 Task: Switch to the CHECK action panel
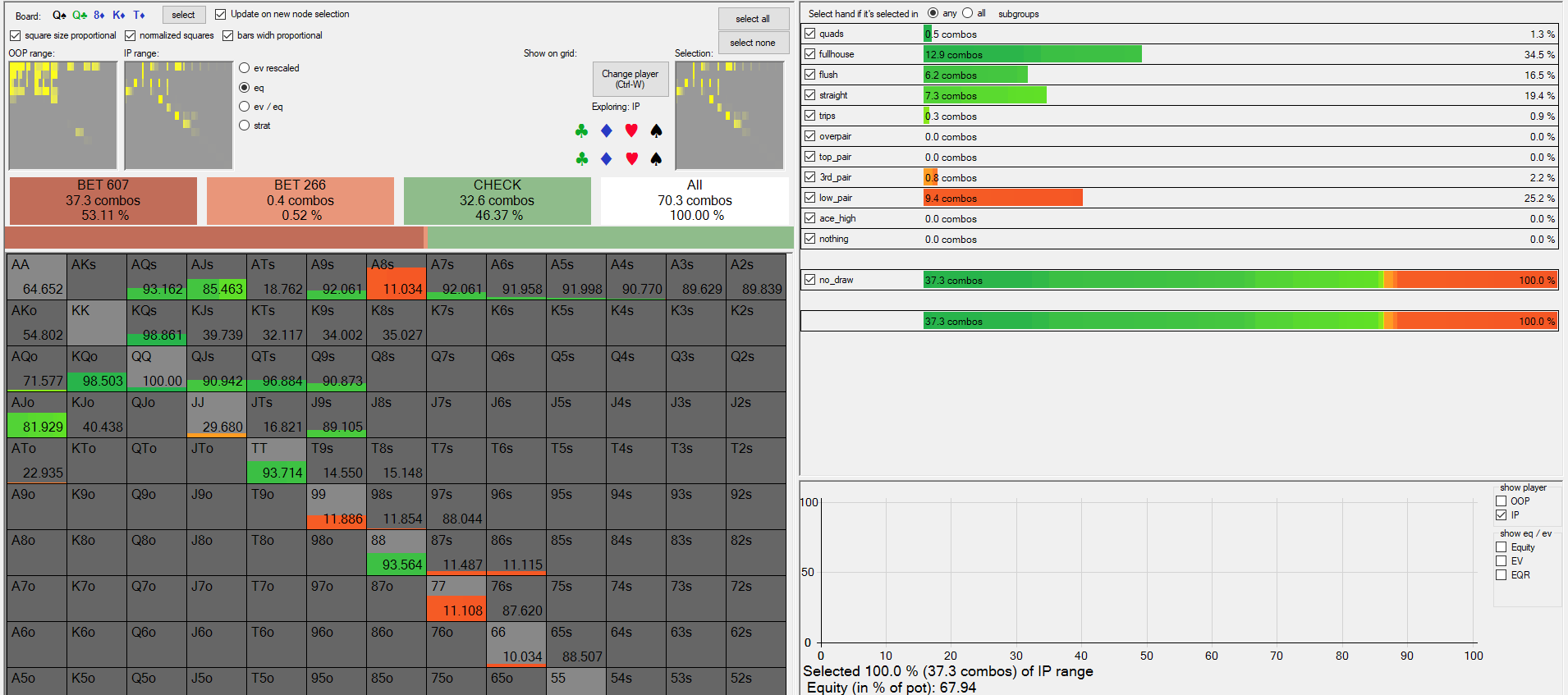click(x=497, y=200)
